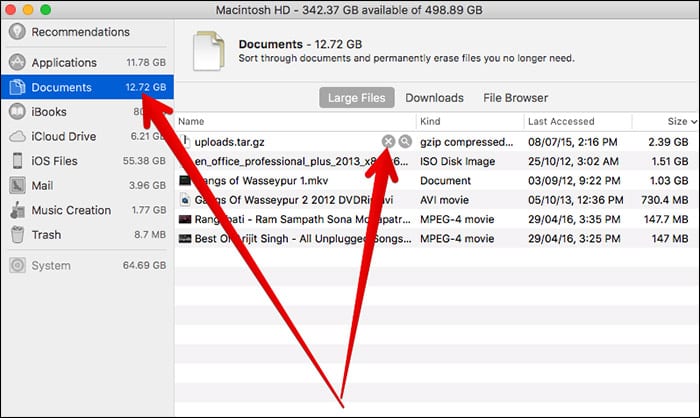
Task: Click the 730.4 MB size value
Action: point(664,200)
